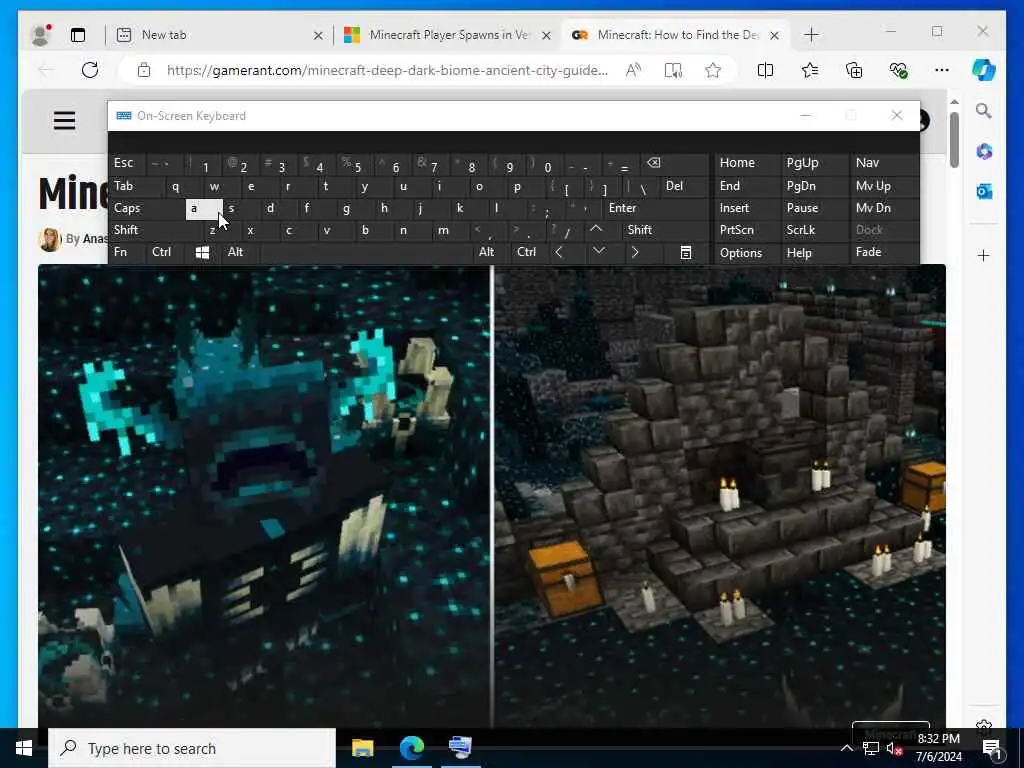Open the Favorites list icon
Viewport: 1024px width, 768px height.
[x=810, y=70]
